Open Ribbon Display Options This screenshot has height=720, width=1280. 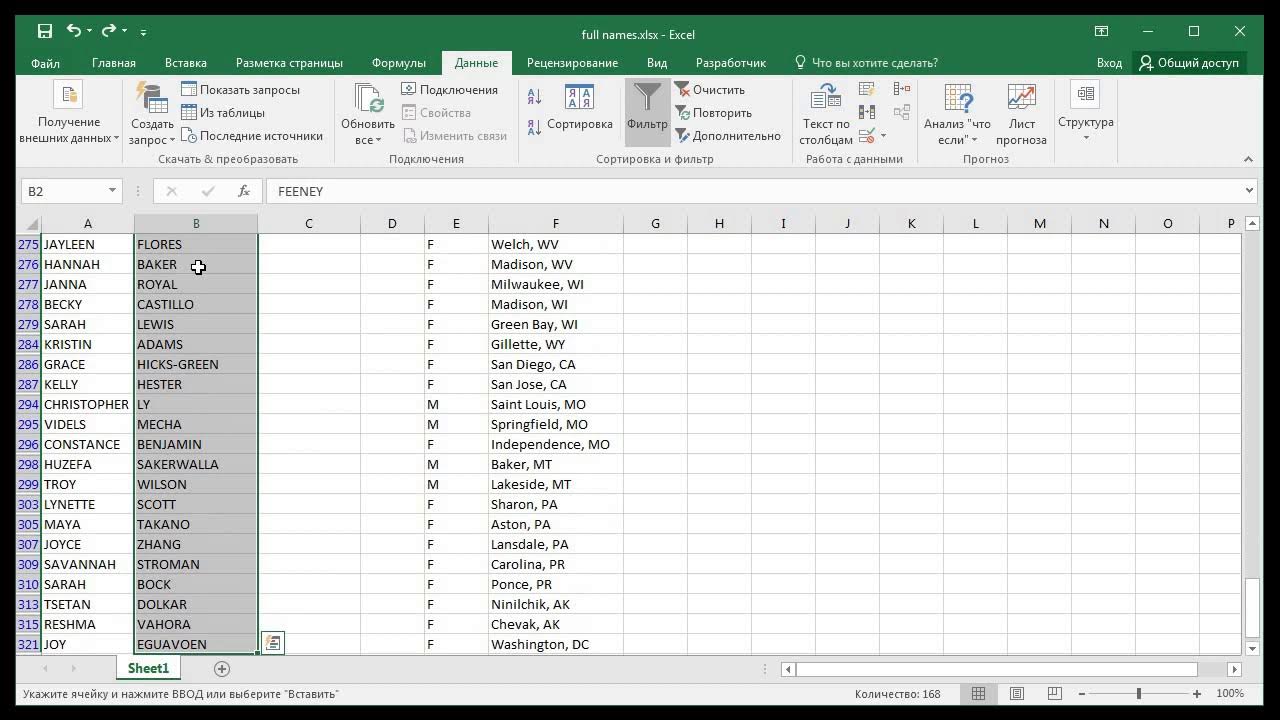click(1101, 32)
